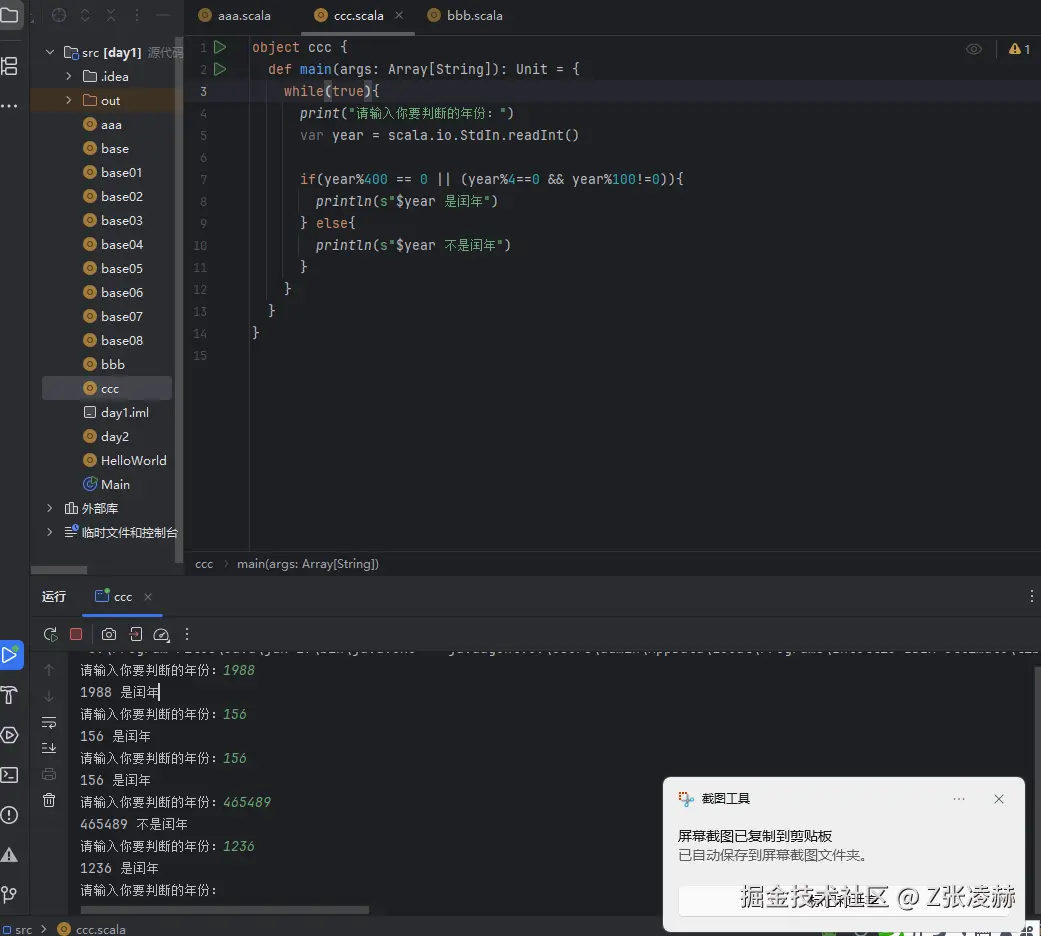Collapse the src [day1] root folder

tap(50, 52)
